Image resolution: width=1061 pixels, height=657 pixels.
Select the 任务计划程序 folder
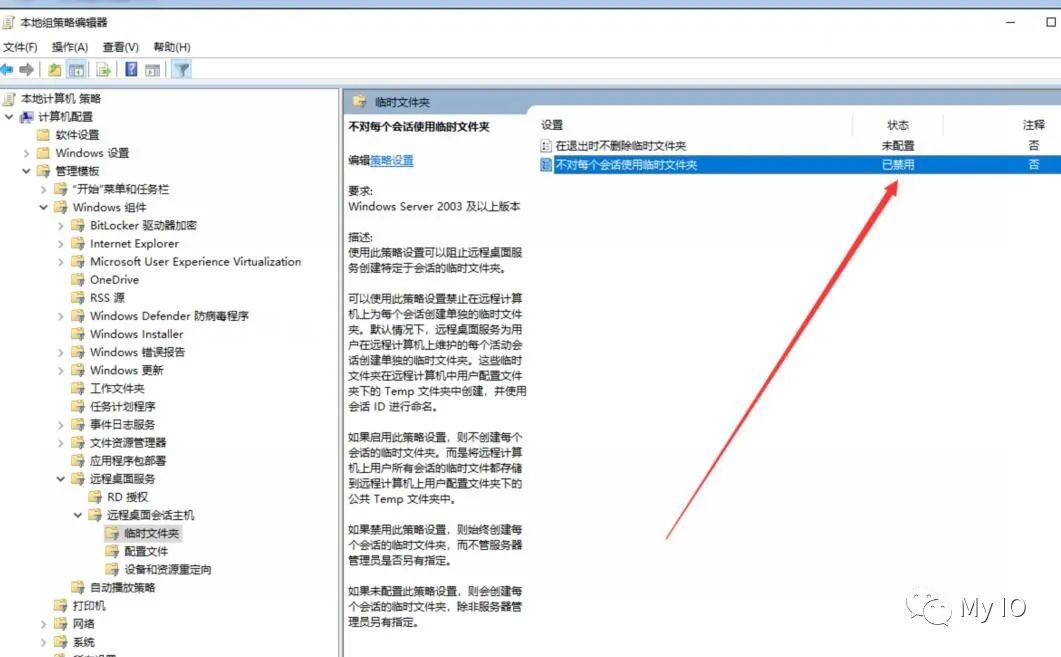[x=122, y=406]
